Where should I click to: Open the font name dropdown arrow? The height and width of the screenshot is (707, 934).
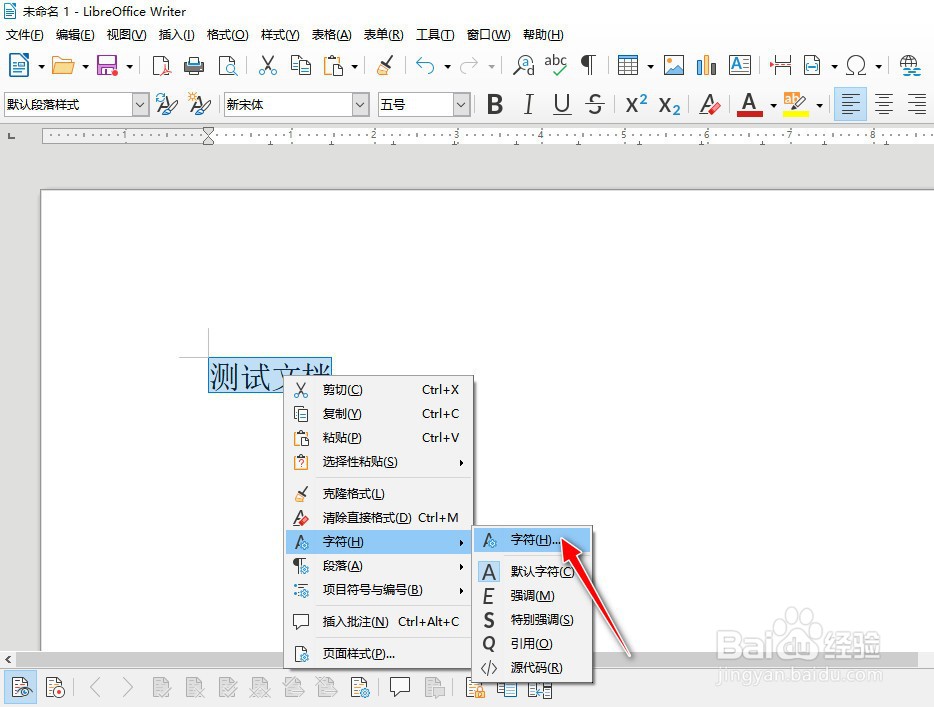(359, 104)
